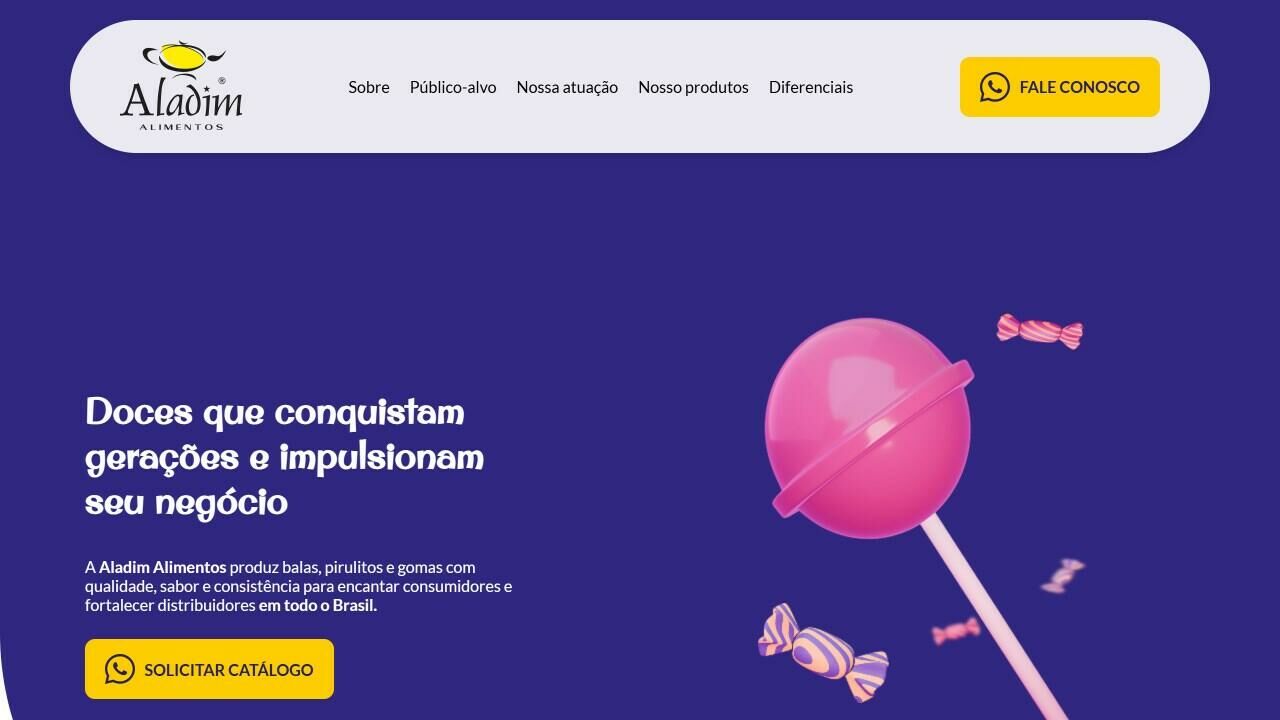Click the WhatsApp icon in Solicitar Catálogo
The image size is (1280, 720).
coord(119,669)
